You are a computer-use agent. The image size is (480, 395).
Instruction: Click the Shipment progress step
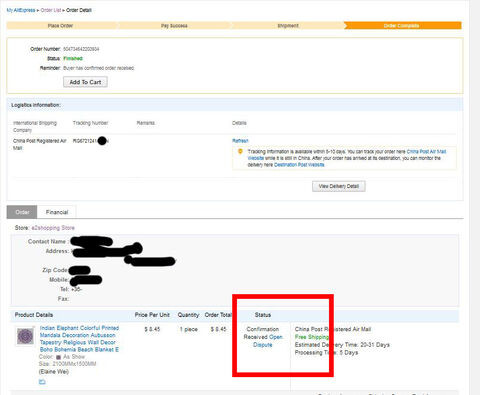click(x=288, y=26)
